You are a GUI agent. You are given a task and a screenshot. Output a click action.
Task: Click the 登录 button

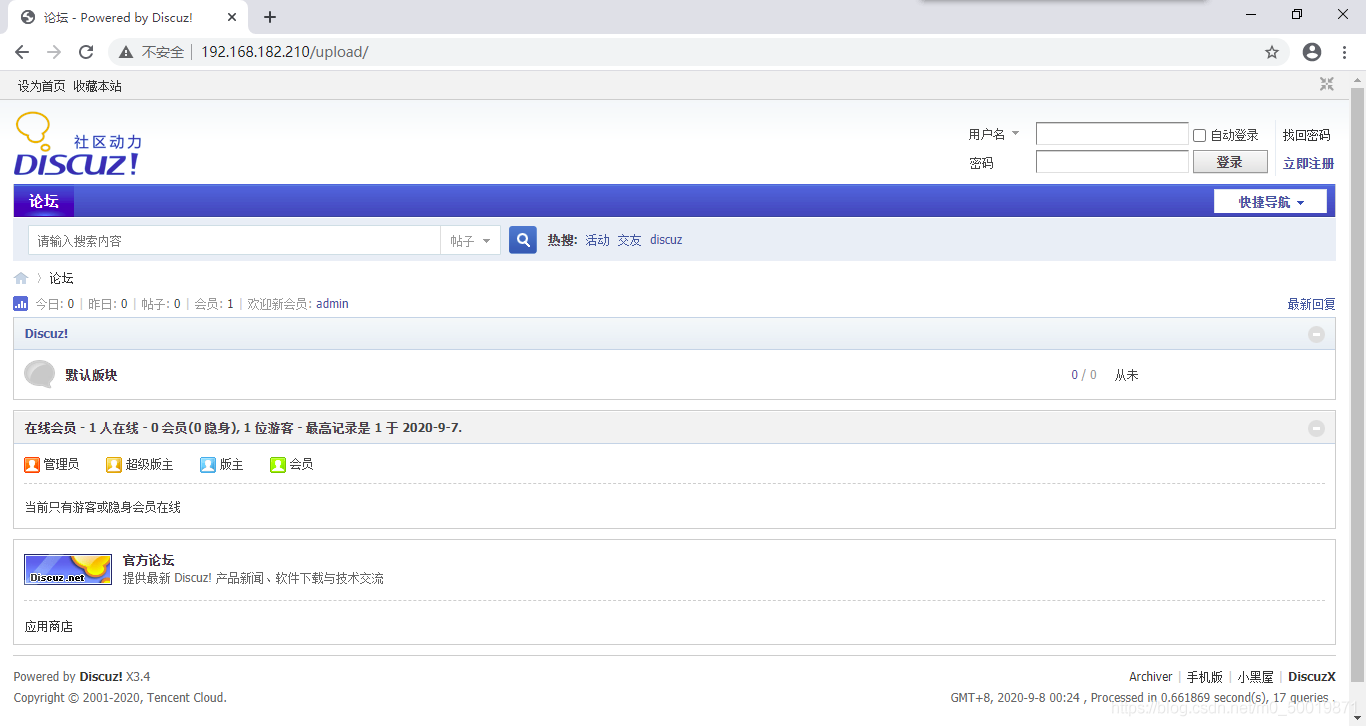[x=1230, y=162]
